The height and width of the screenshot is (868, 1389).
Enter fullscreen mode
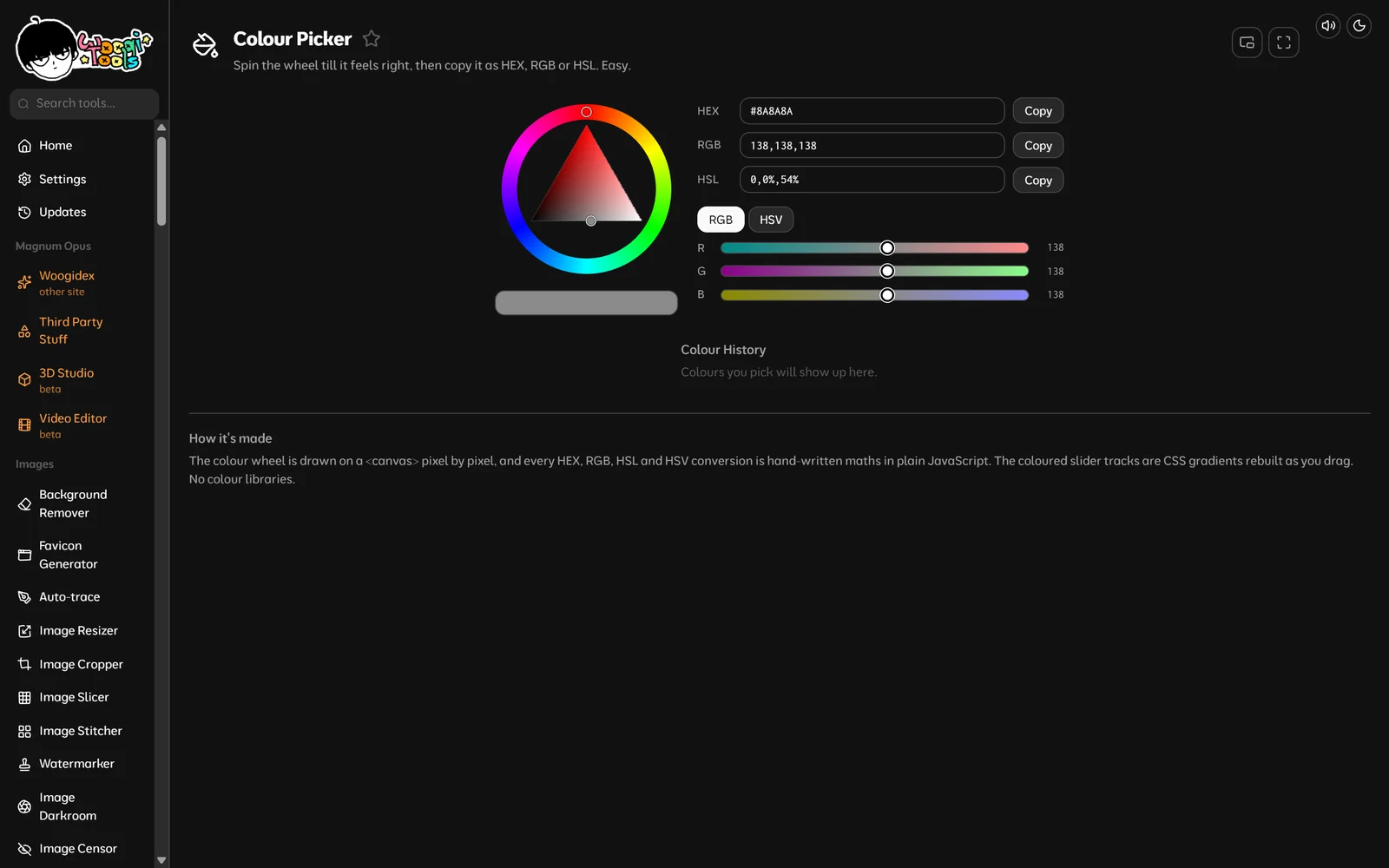coord(1283,43)
